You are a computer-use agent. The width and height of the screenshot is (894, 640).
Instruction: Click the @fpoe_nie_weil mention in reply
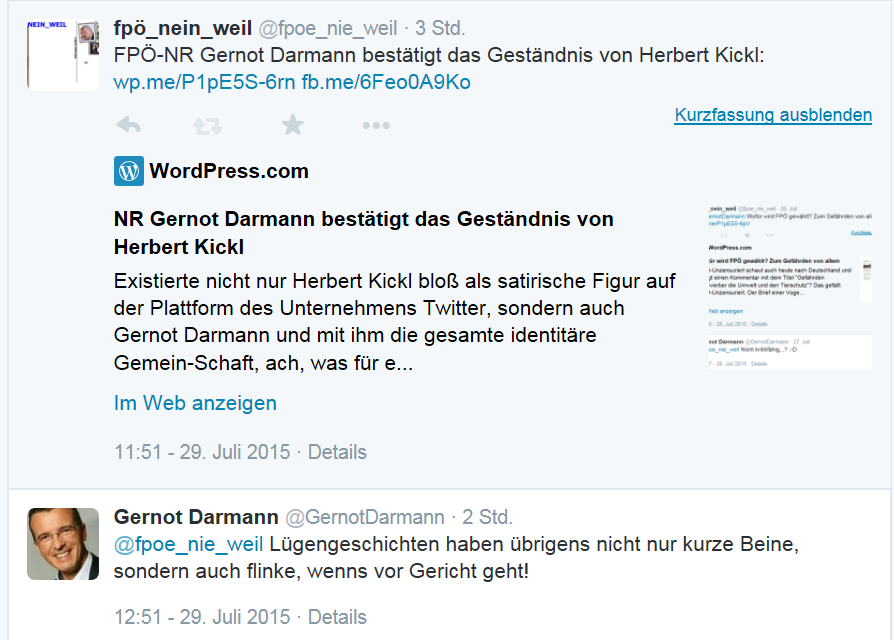click(x=188, y=545)
